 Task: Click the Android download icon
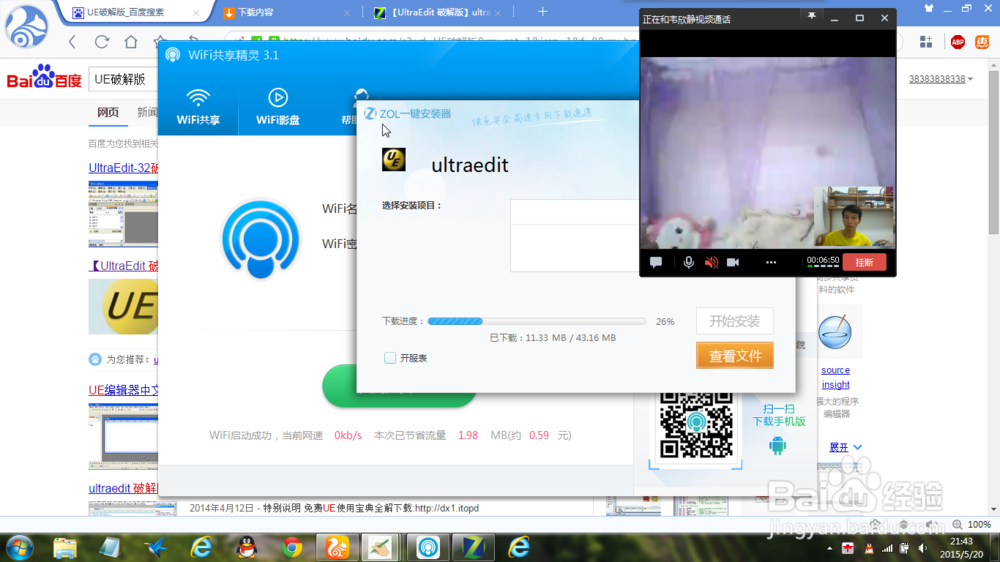pyautogui.click(x=777, y=445)
